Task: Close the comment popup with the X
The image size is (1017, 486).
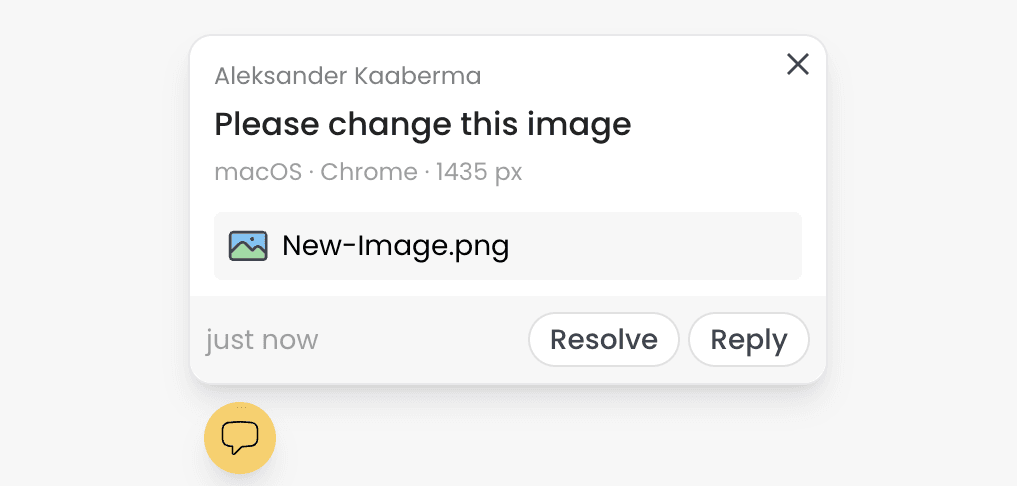Action: pyautogui.click(x=797, y=65)
